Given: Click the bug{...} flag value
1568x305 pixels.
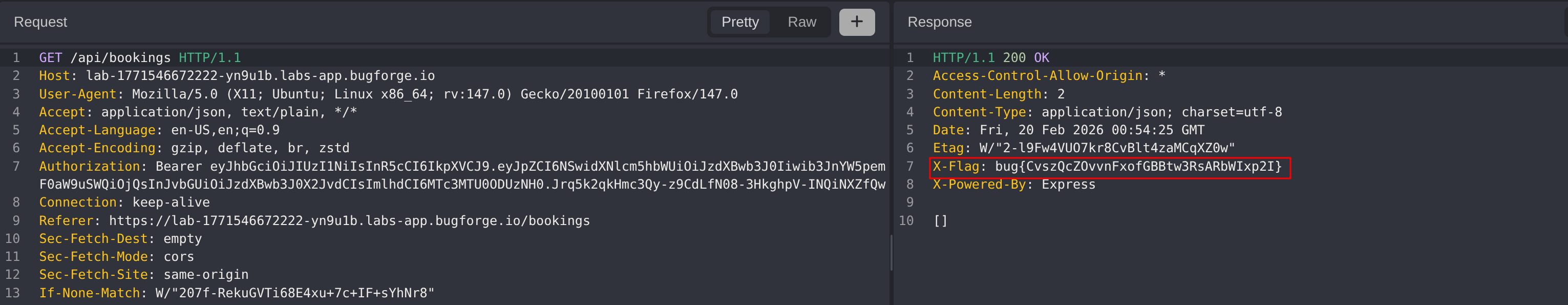Looking at the screenshot, I should [1138, 167].
